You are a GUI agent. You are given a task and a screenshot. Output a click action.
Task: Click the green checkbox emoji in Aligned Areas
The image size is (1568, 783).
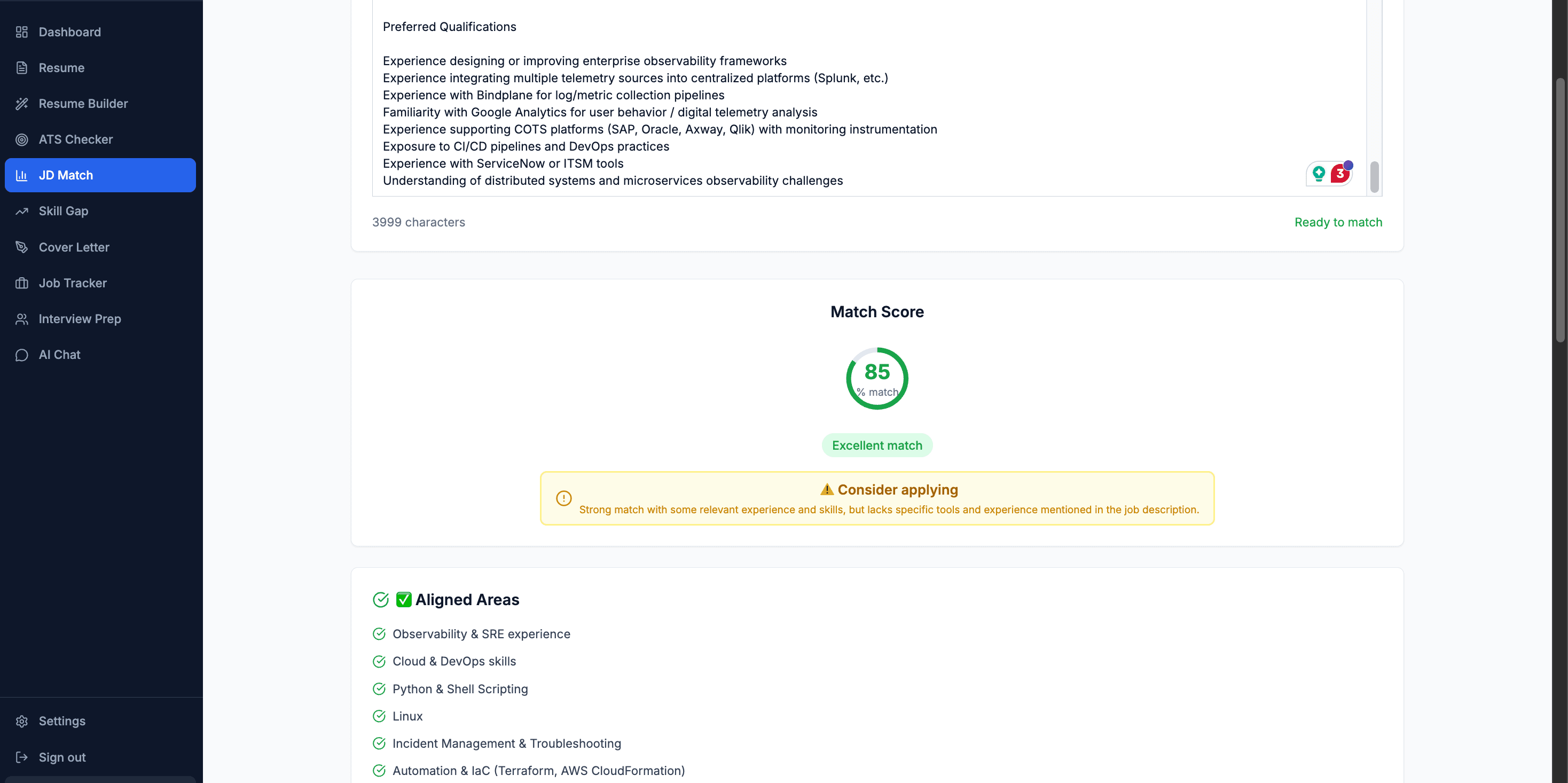click(404, 600)
